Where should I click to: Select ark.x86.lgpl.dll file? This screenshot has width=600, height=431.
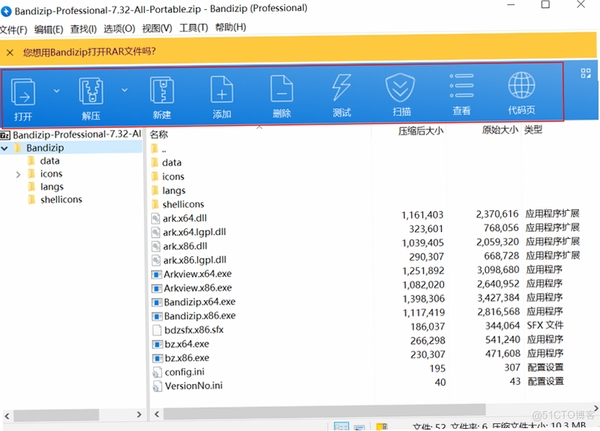195,260
